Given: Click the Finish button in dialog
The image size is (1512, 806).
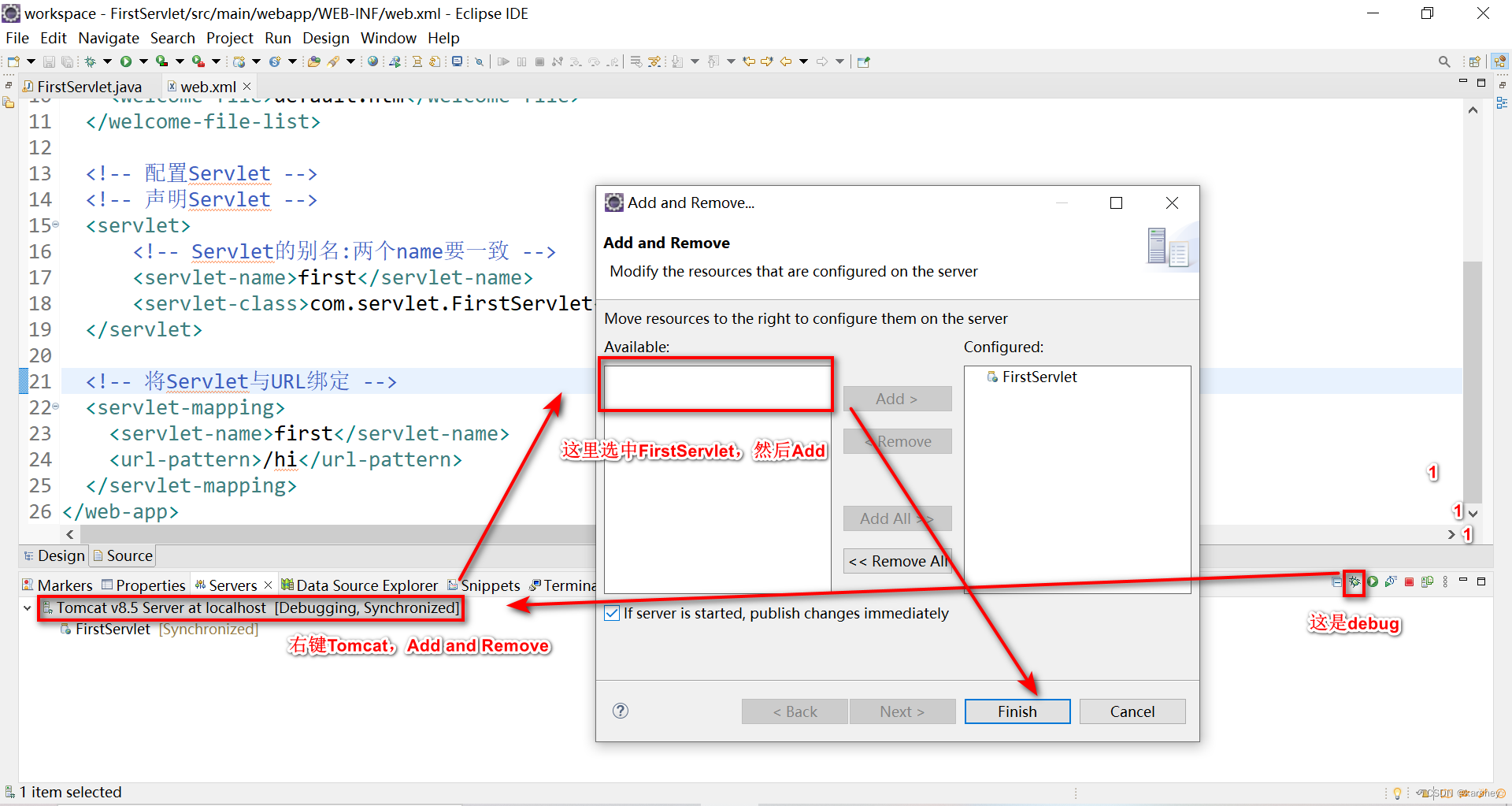Looking at the screenshot, I should (x=1017, y=711).
